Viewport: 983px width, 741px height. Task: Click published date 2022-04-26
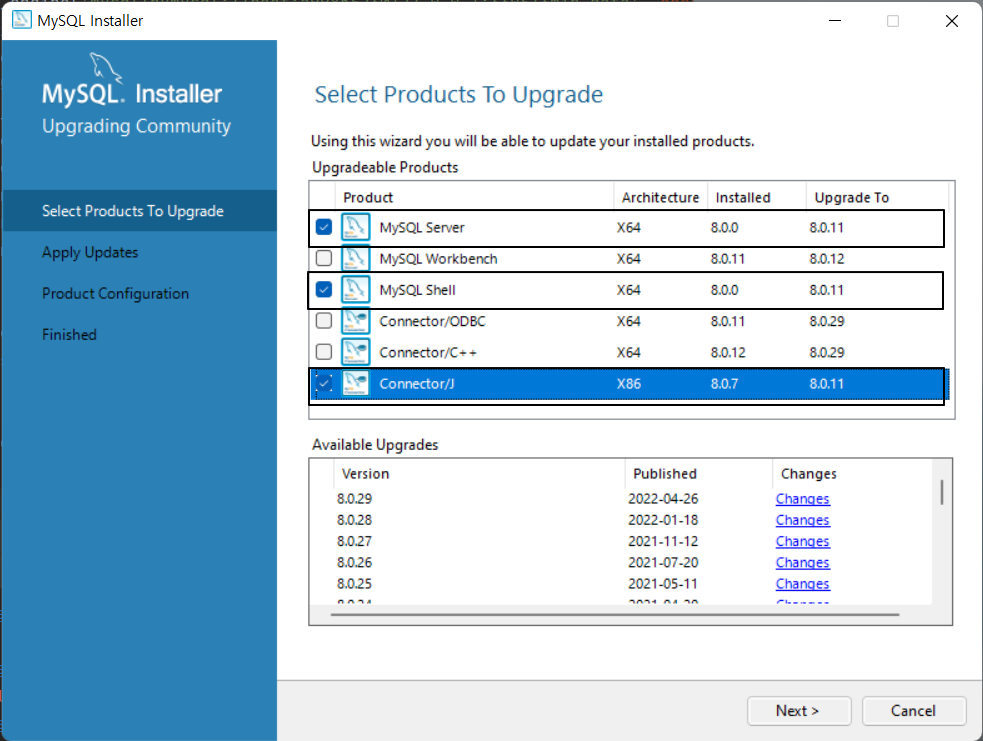(663, 499)
